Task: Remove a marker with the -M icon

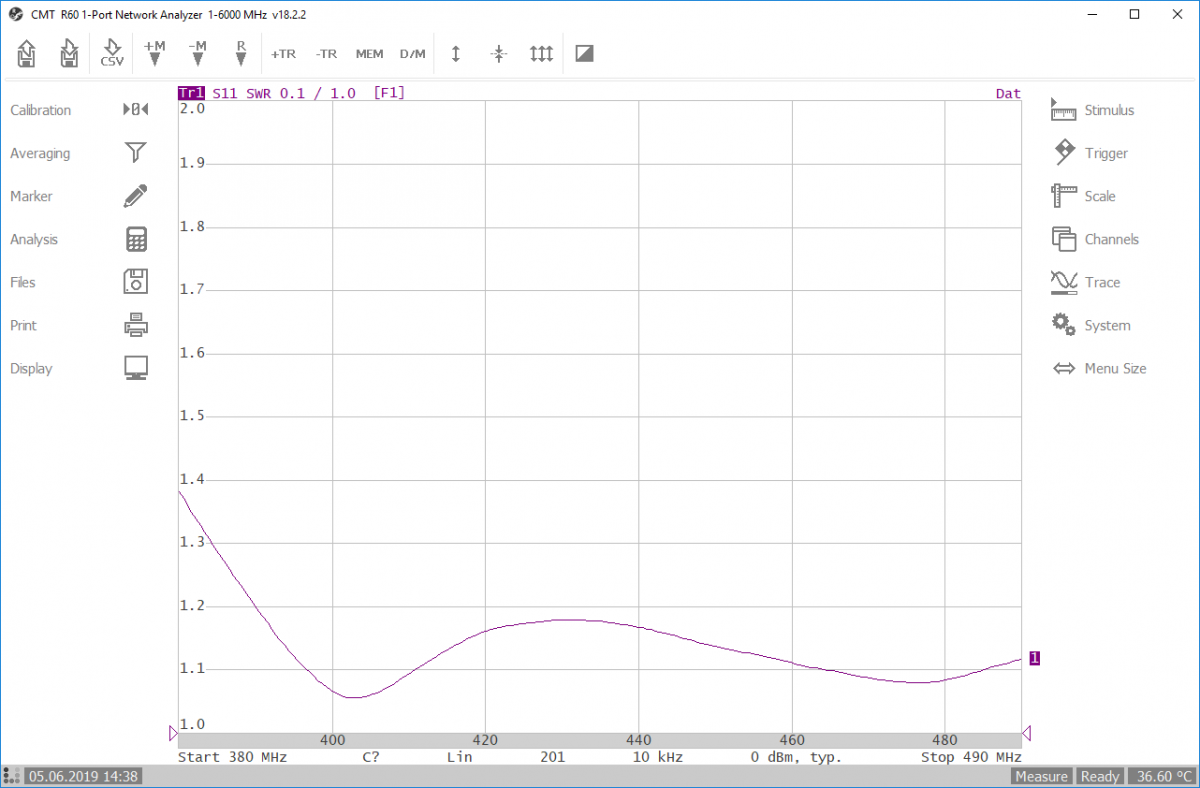Action: click(x=198, y=53)
